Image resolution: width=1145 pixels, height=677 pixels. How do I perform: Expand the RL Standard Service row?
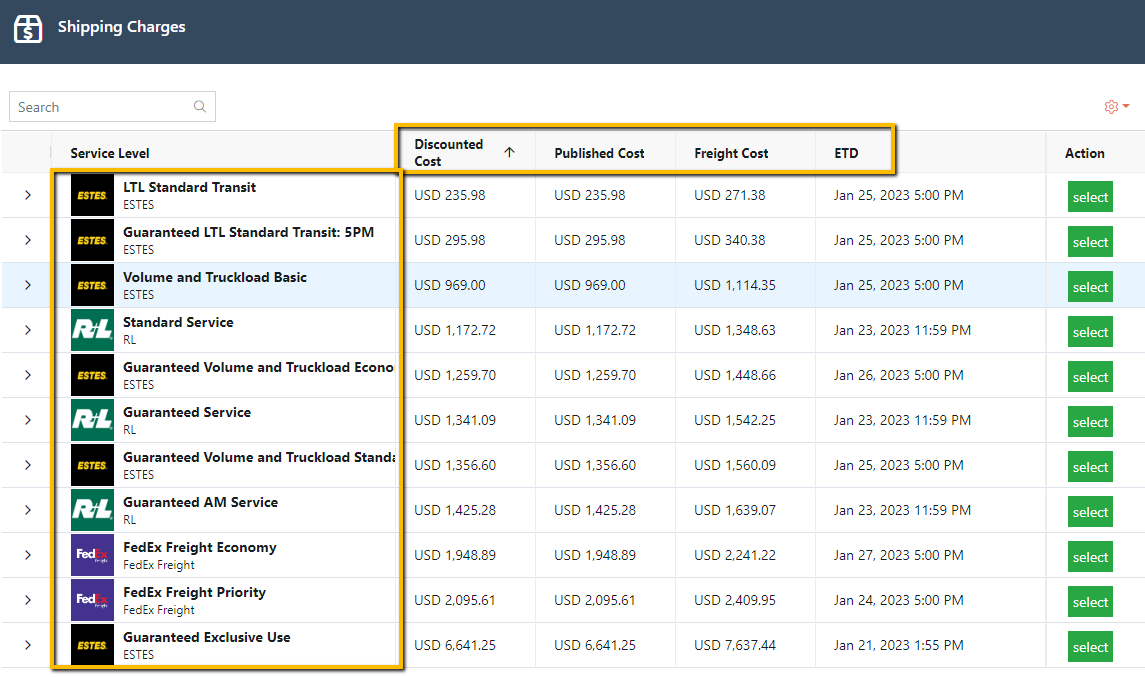pyautogui.click(x=28, y=330)
